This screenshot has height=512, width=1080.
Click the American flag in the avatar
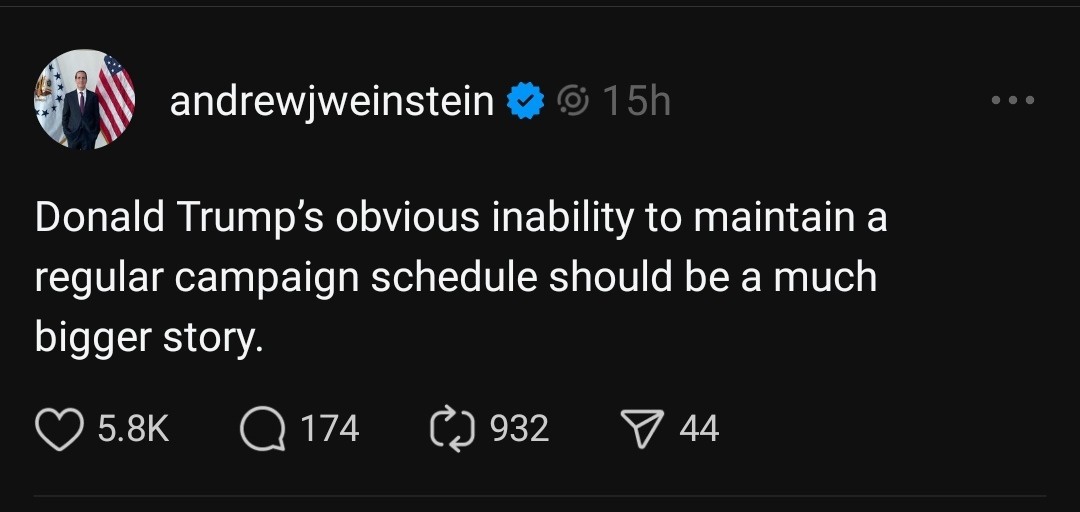click(x=116, y=97)
